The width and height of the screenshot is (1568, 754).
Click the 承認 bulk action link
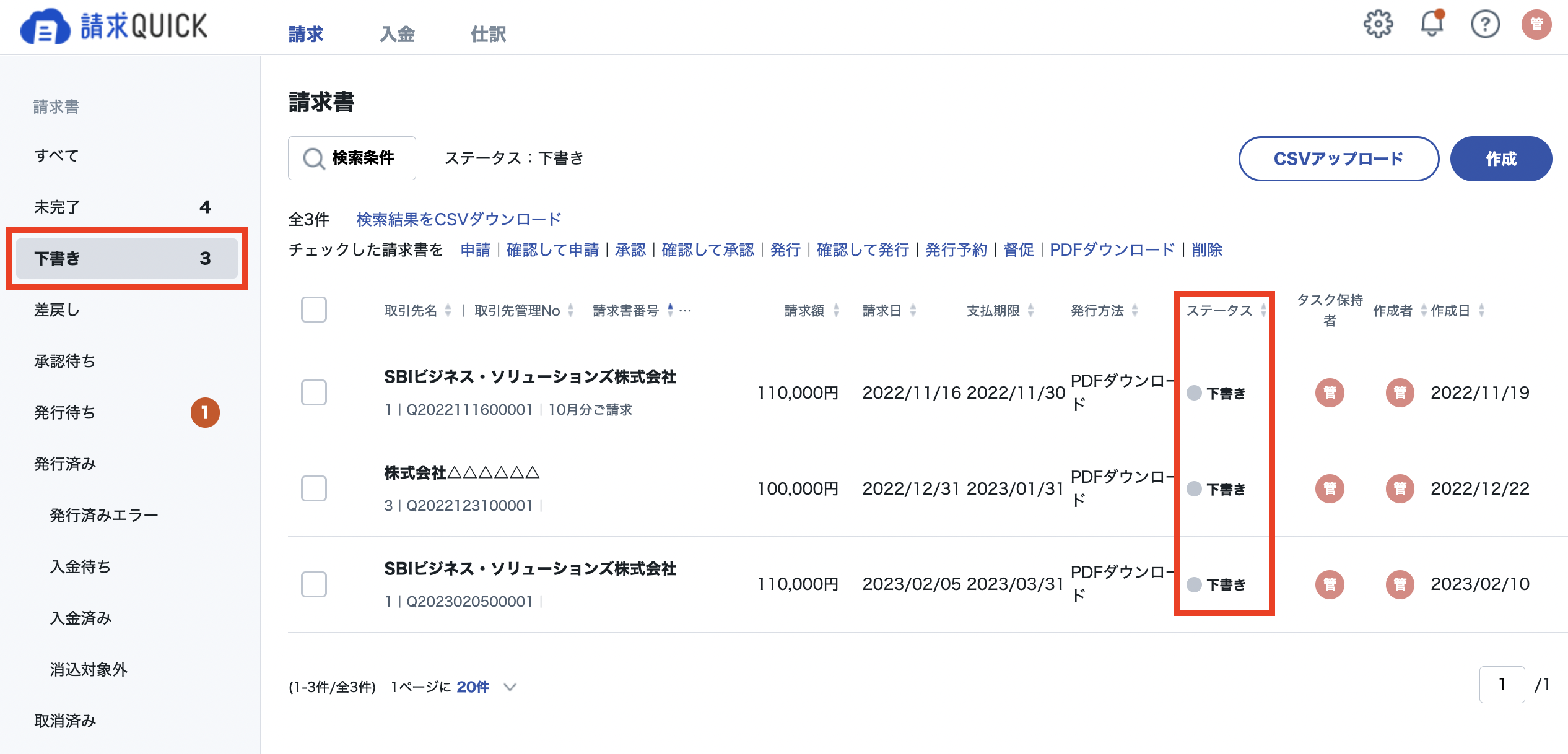[x=630, y=249]
